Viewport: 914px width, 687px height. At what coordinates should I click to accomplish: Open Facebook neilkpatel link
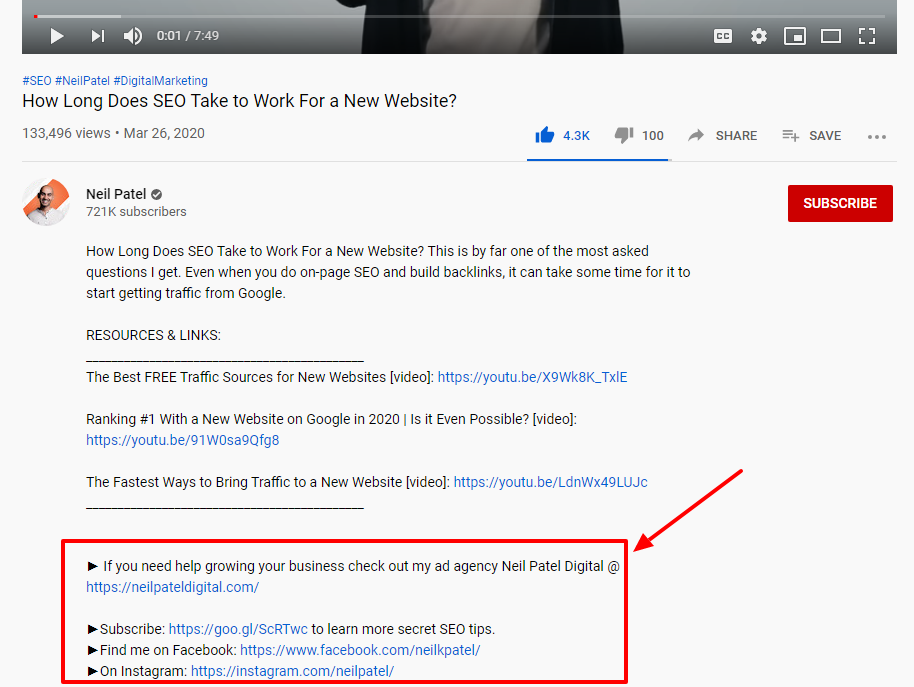pyautogui.click(x=360, y=650)
